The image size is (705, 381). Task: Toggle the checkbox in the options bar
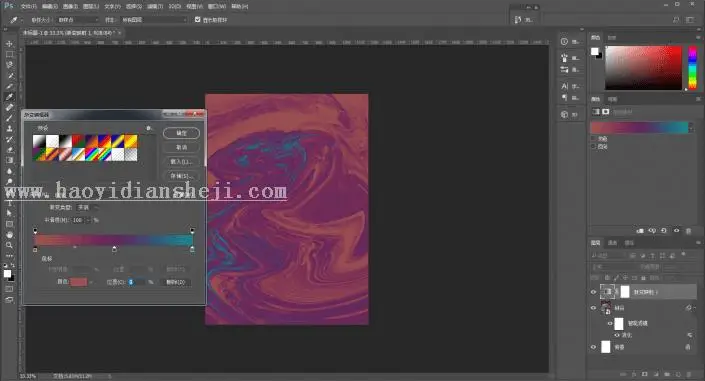click(x=197, y=20)
